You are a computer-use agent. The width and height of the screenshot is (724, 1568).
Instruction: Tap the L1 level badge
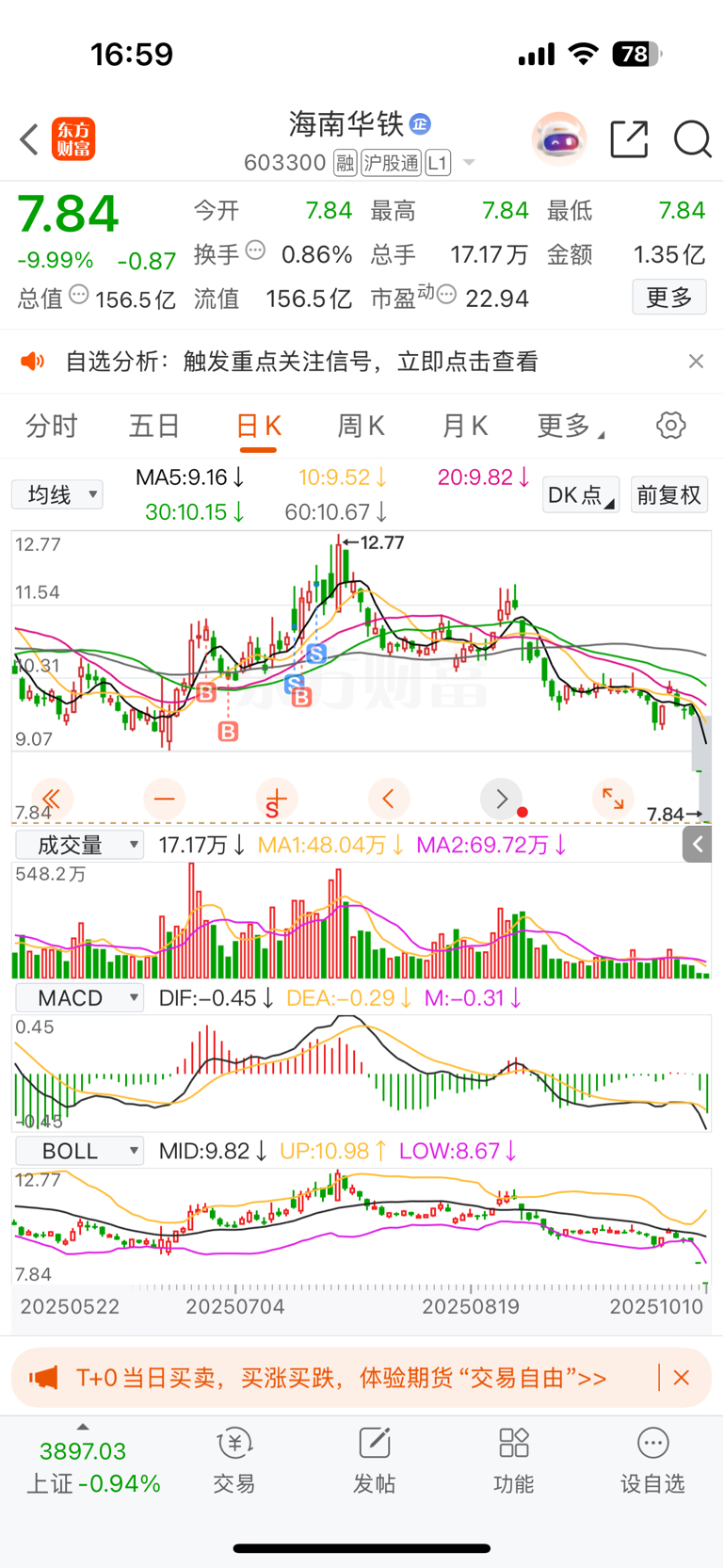(x=437, y=163)
